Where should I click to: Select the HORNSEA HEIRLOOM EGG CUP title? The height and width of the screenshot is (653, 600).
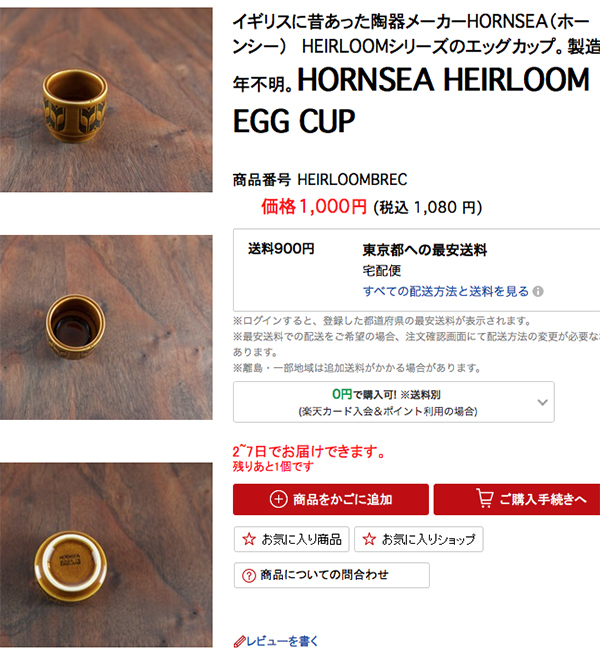(x=411, y=100)
